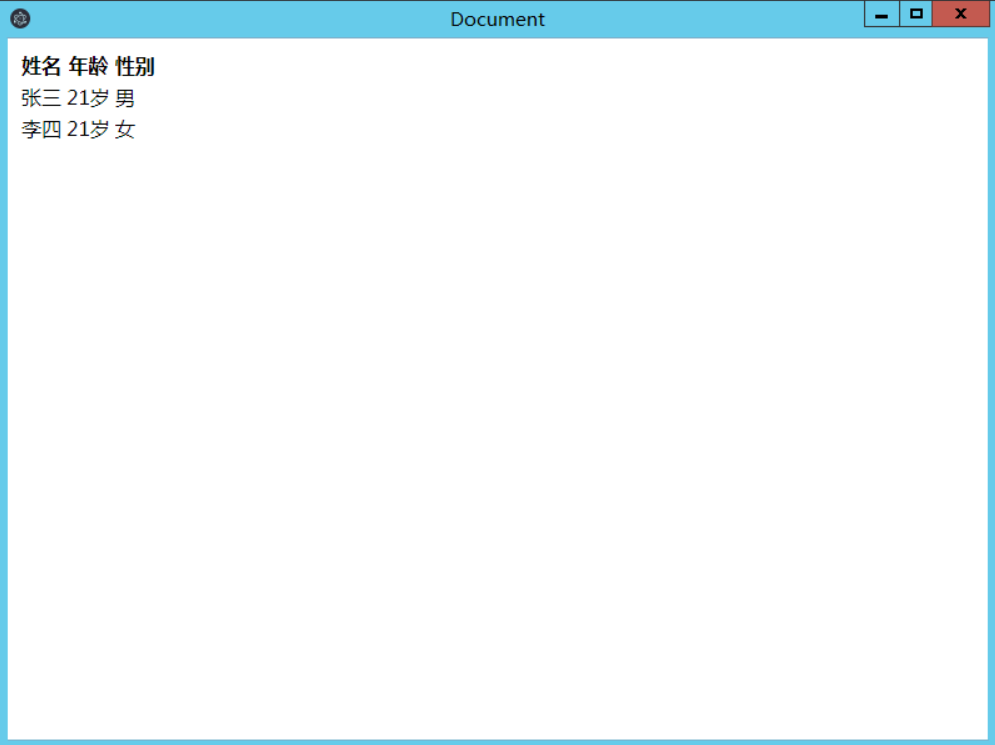Screen dimensions: 995x745
Task: Click the gender cell 男
Action: (x=125, y=98)
